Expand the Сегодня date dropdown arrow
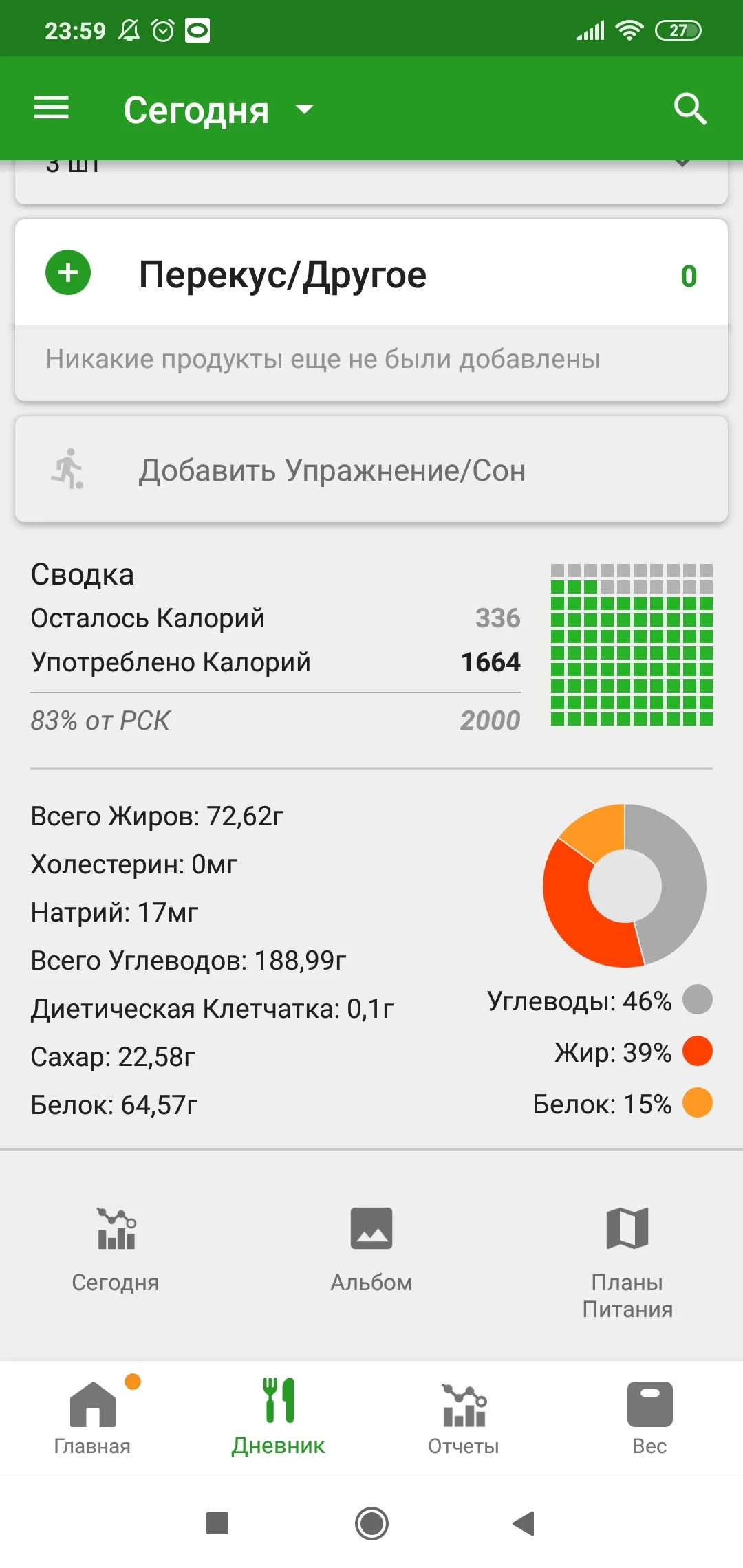 304,109
